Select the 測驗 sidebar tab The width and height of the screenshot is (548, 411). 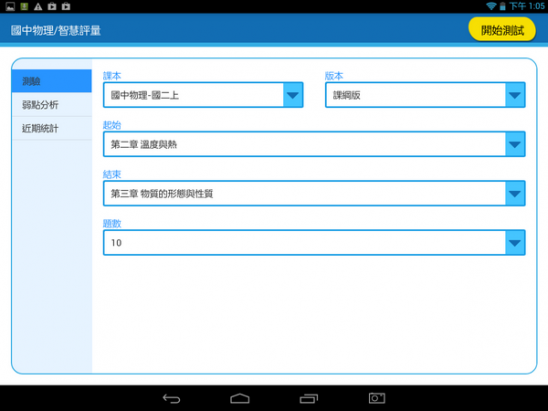point(52,81)
